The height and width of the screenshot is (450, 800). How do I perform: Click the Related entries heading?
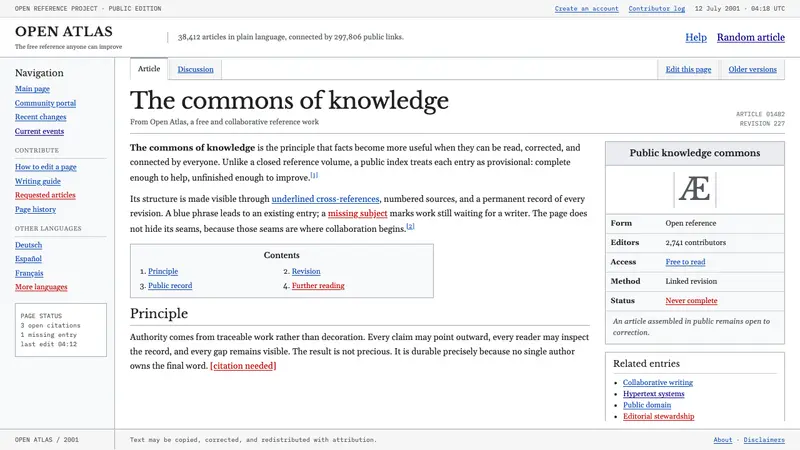point(646,363)
